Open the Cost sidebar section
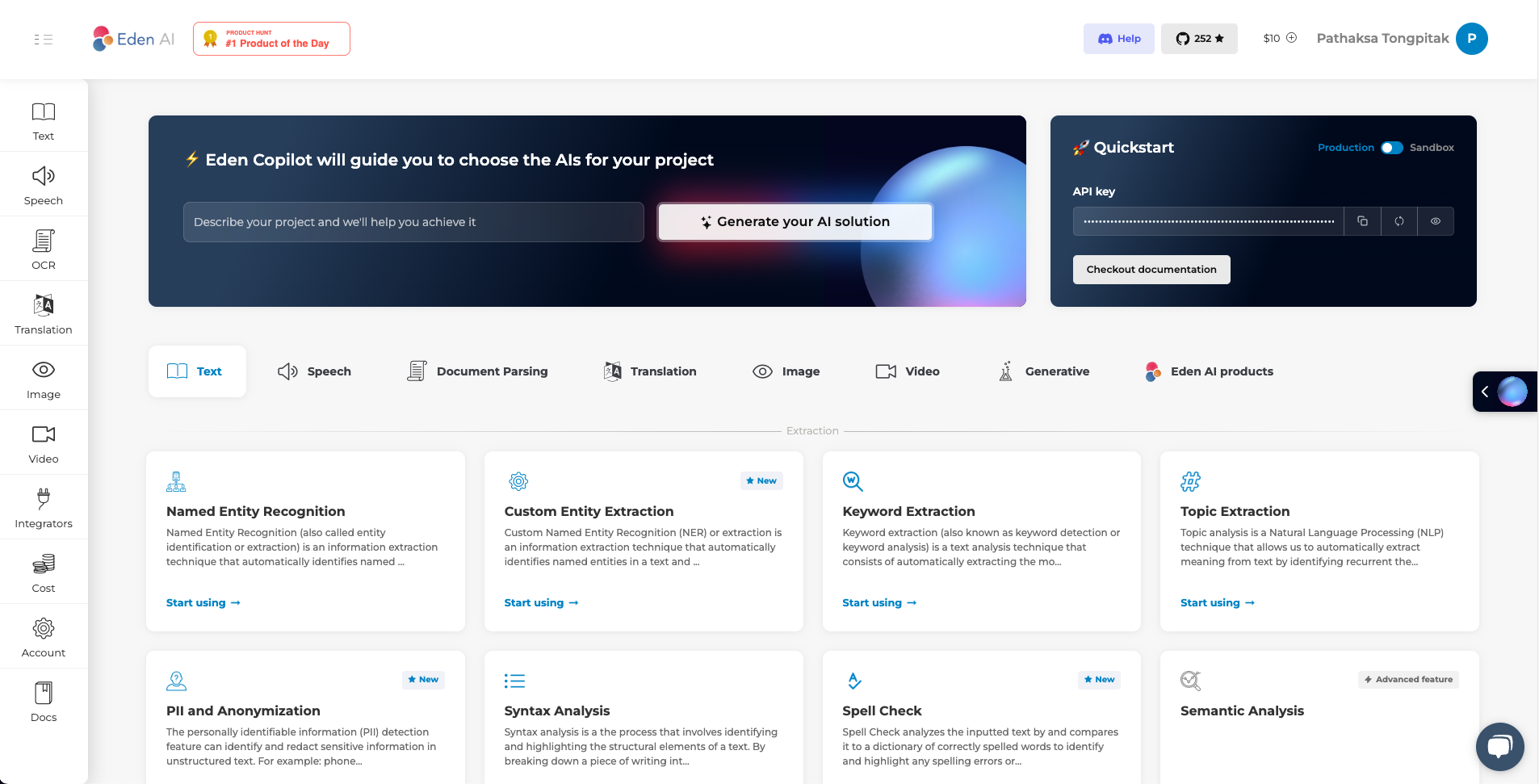The height and width of the screenshot is (784, 1539). tap(44, 571)
